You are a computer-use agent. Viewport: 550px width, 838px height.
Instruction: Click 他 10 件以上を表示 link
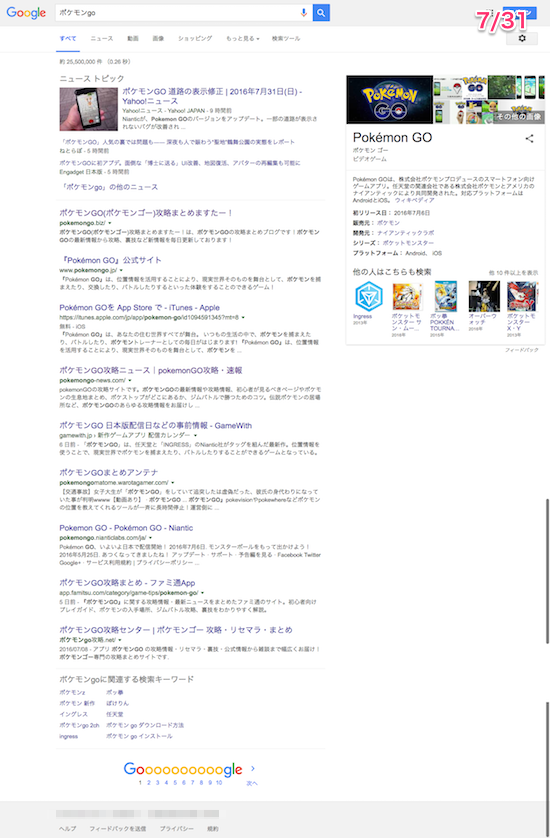[513, 273]
